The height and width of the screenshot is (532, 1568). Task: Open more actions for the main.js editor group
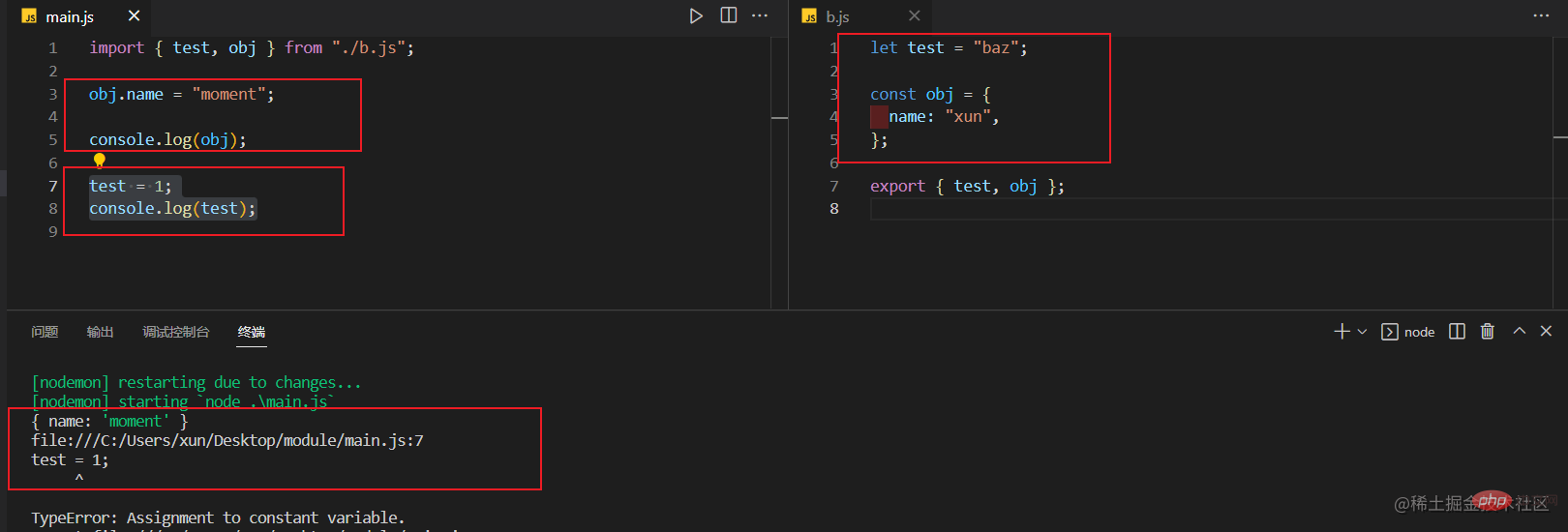click(x=760, y=15)
